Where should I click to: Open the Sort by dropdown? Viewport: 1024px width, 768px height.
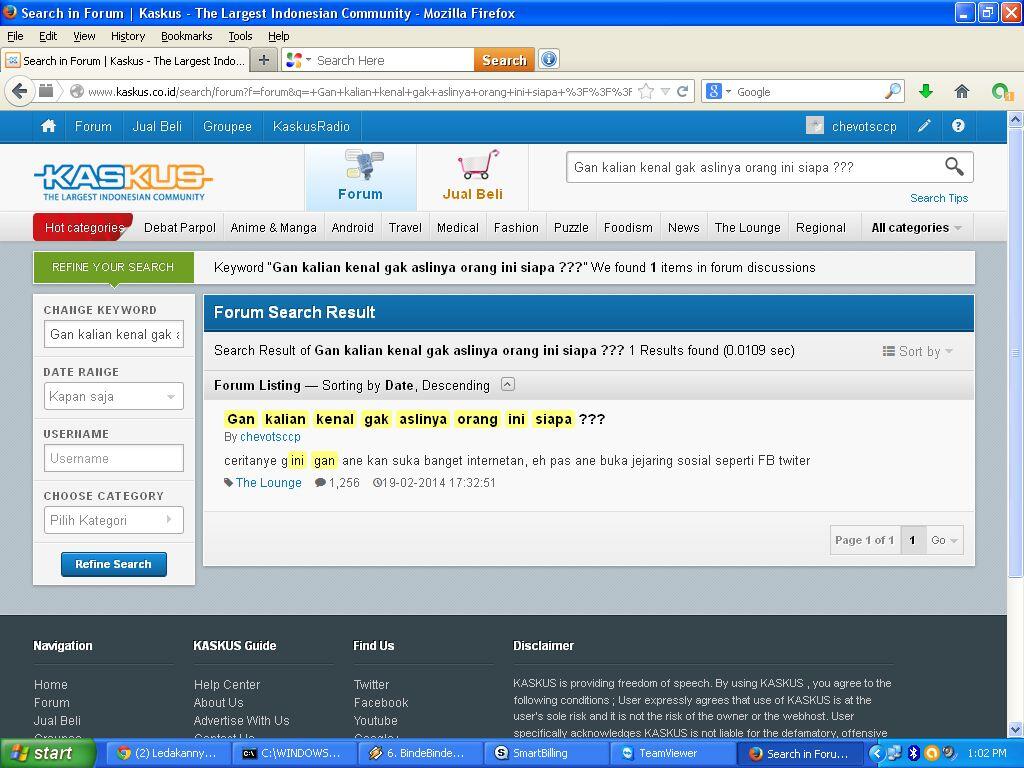tap(917, 351)
